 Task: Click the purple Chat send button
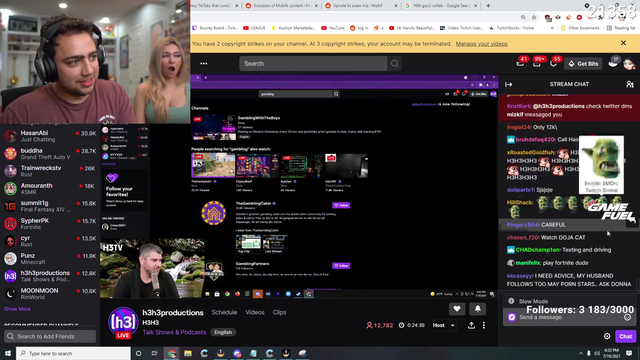pyautogui.click(x=625, y=336)
